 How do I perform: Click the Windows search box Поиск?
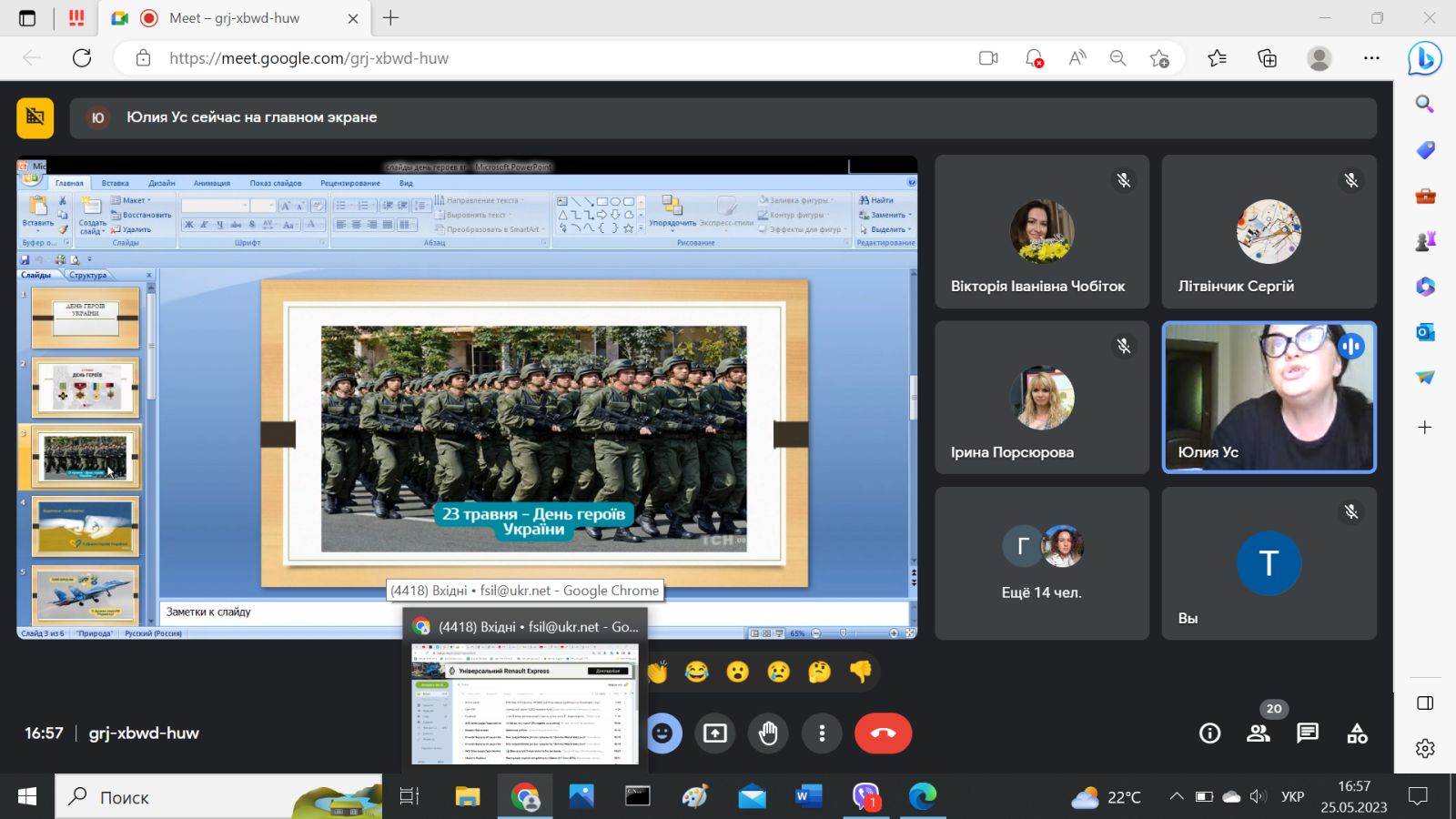(x=218, y=797)
